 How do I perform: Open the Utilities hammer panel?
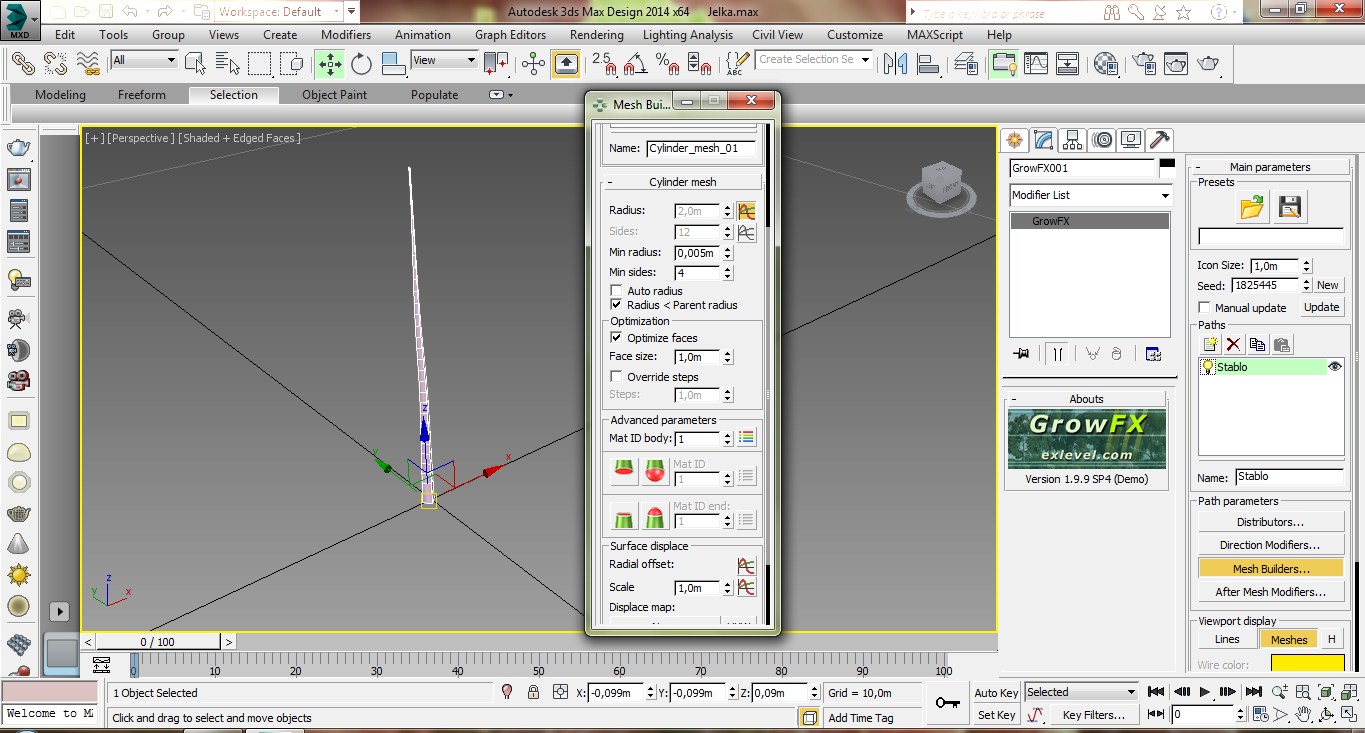click(x=1160, y=140)
